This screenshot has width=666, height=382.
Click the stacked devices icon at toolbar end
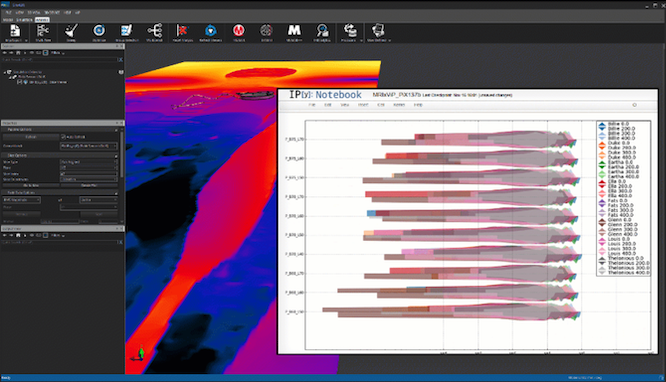pyautogui.click(x=377, y=31)
